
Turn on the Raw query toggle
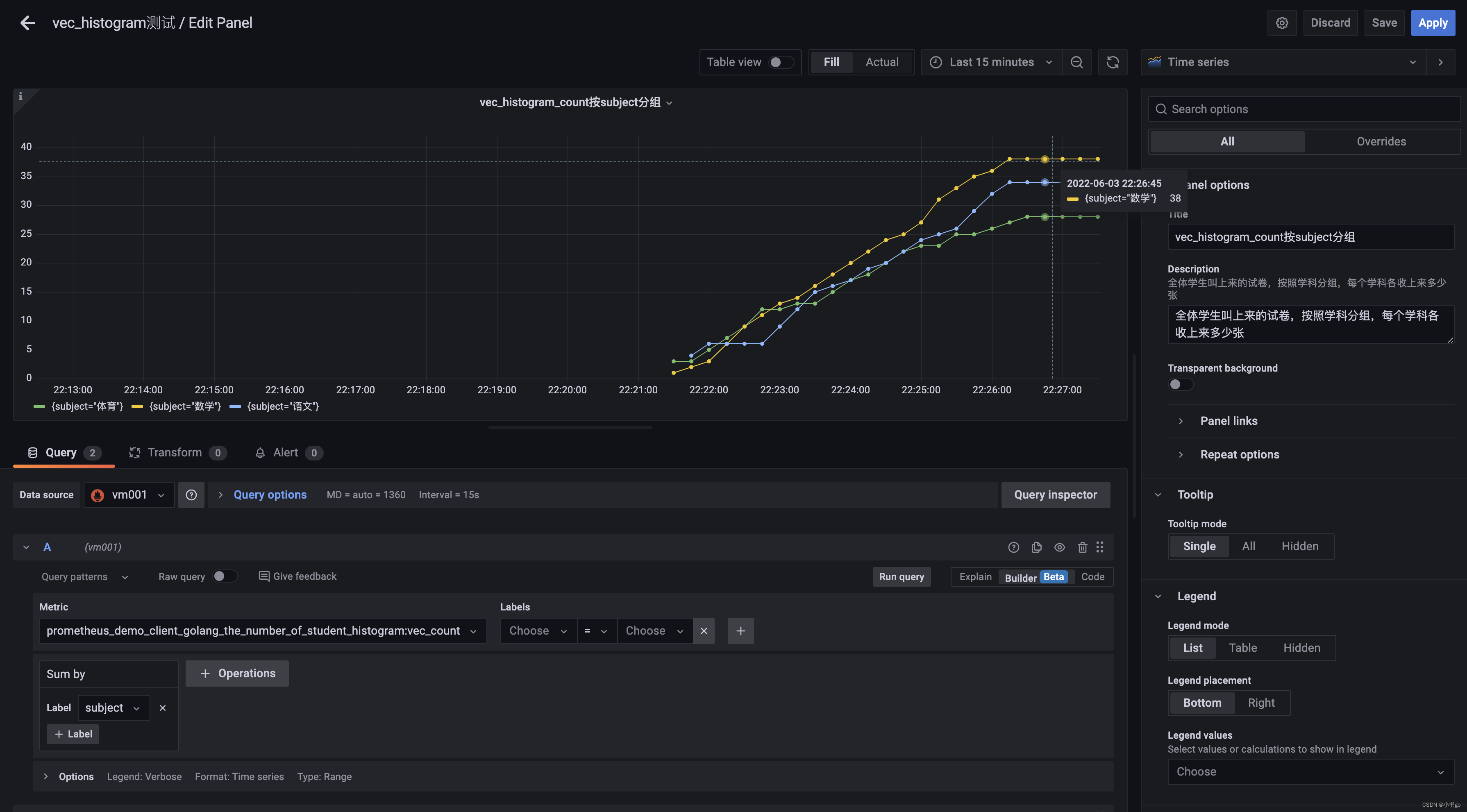(x=225, y=576)
